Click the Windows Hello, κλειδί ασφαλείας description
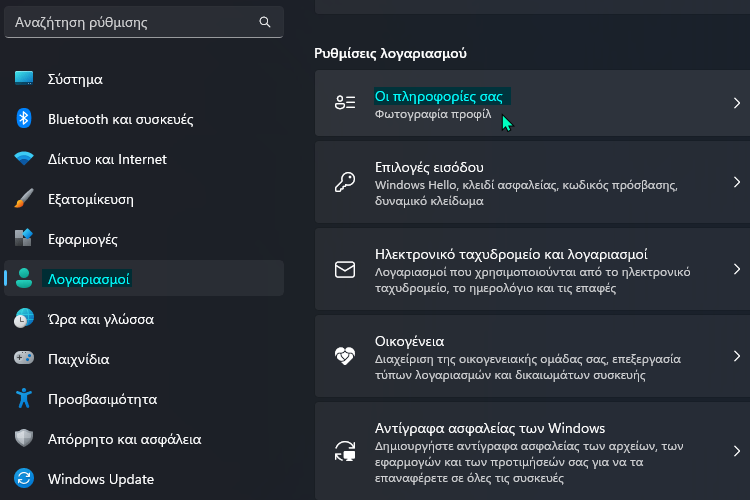750x500 pixels. pyautogui.click(x=526, y=193)
